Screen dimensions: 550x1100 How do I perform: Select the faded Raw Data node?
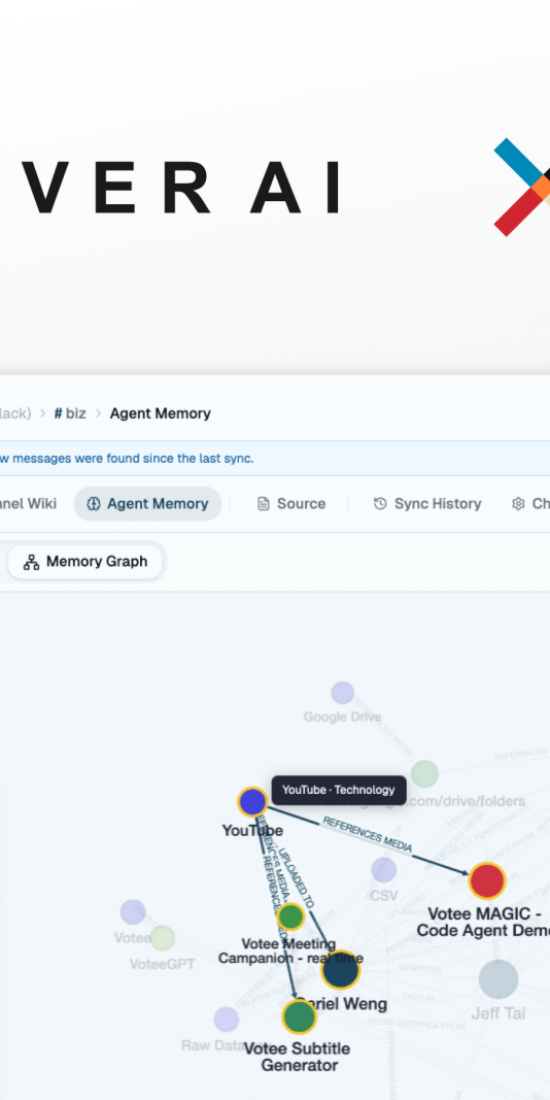tap(226, 1019)
